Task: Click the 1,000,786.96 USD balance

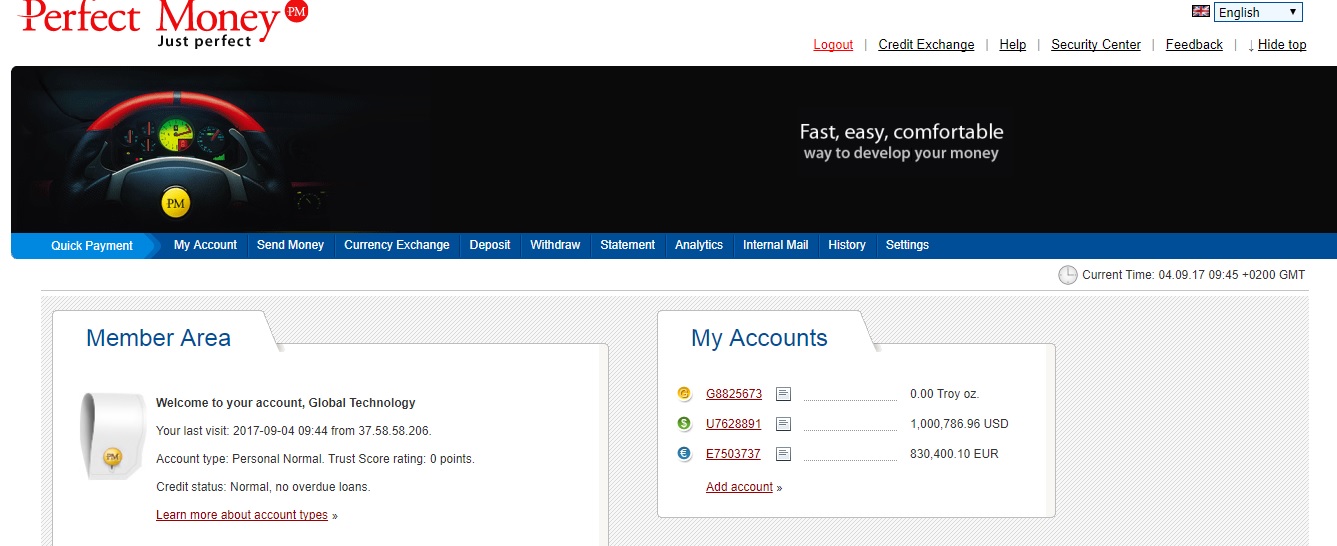Action: (959, 424)
